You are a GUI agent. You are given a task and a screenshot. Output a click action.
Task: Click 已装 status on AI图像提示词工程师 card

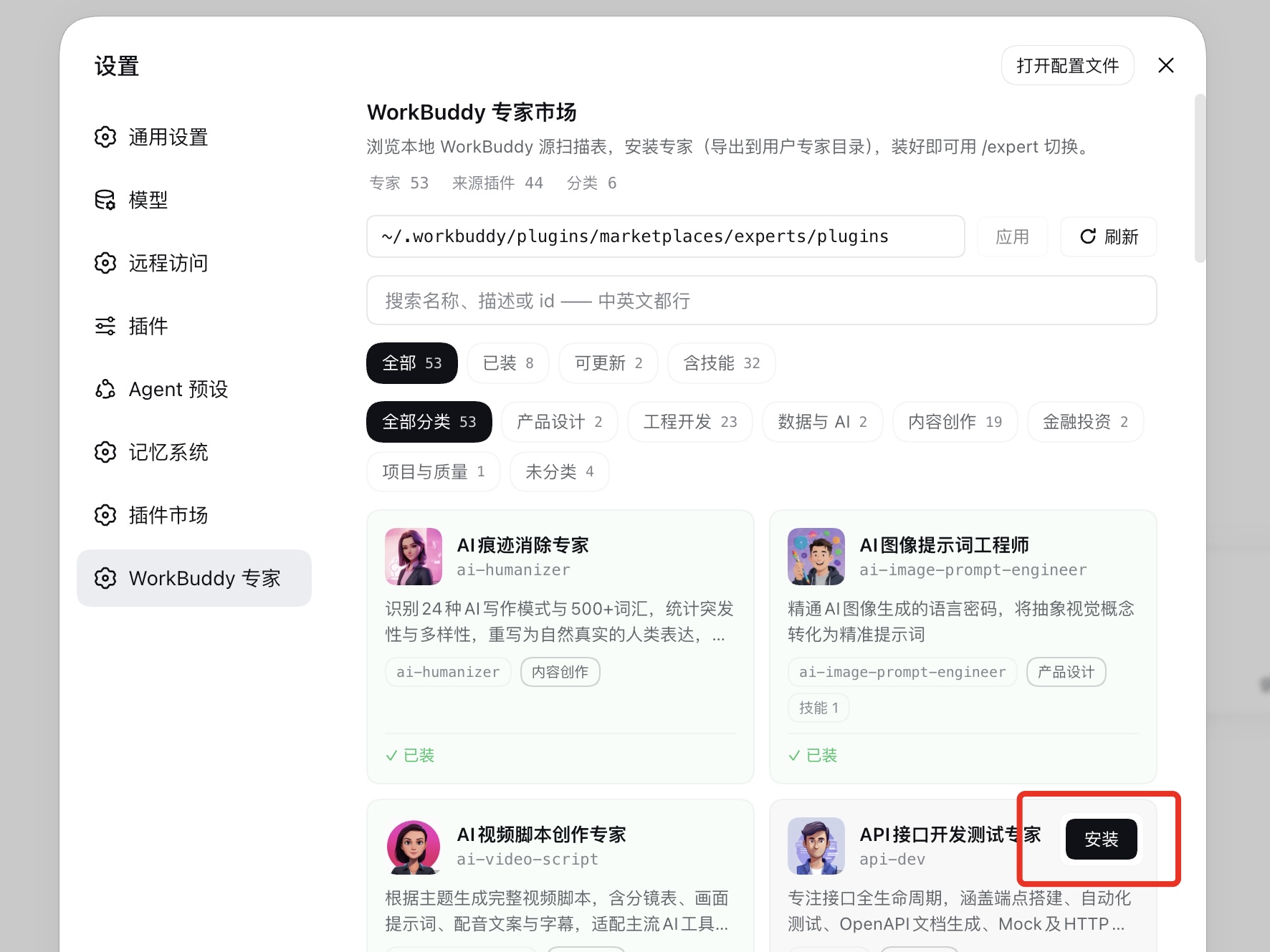pos(813,755)
